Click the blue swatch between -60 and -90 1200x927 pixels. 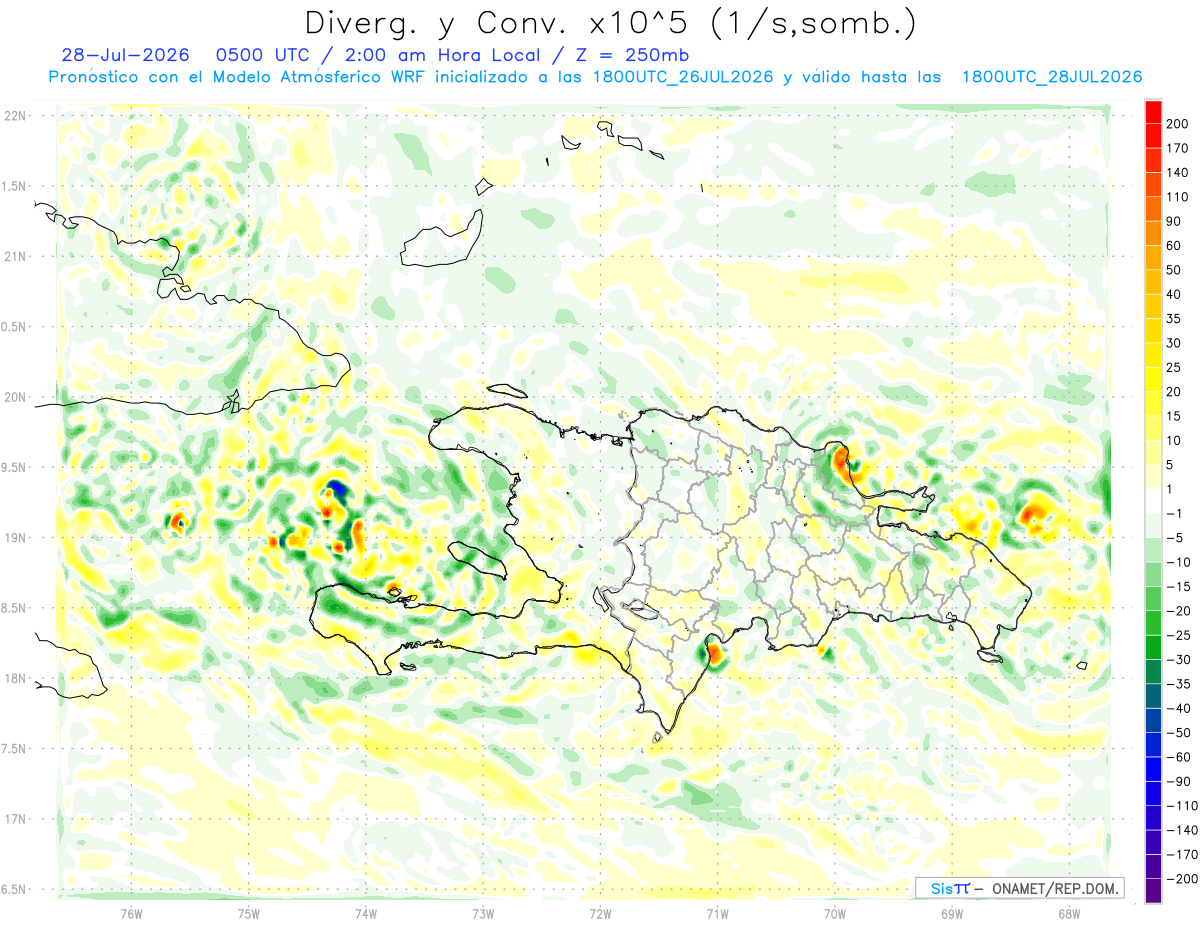[1153, 770]
